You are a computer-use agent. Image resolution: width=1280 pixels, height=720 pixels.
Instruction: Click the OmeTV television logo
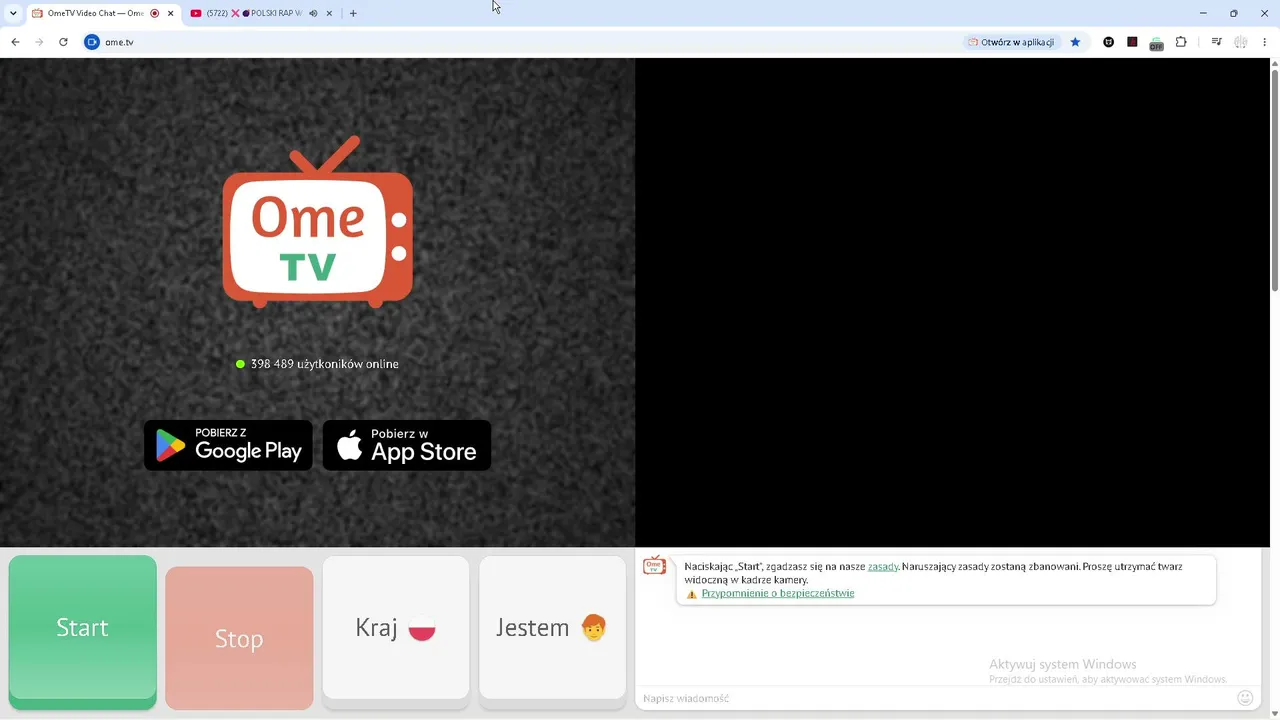[x=318, y=222]
